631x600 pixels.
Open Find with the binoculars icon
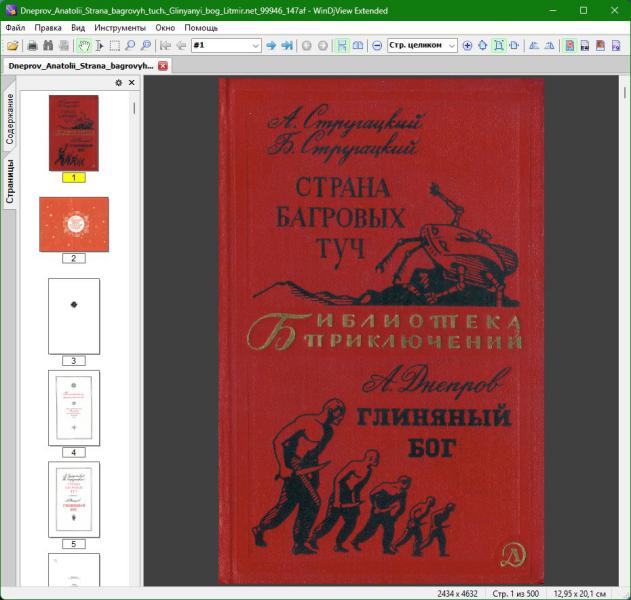click(x=48, y=46)
